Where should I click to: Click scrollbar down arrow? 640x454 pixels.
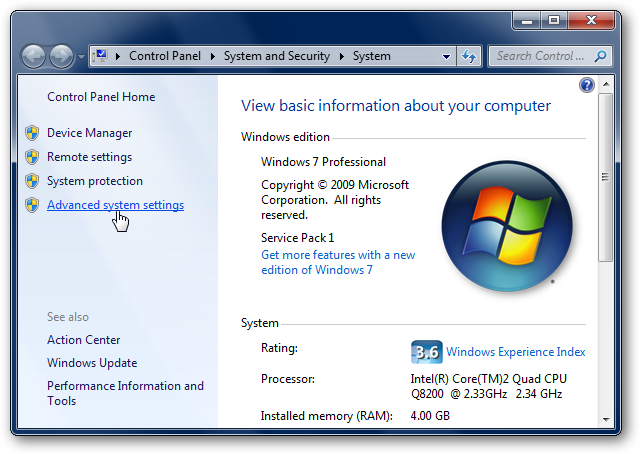606,420
